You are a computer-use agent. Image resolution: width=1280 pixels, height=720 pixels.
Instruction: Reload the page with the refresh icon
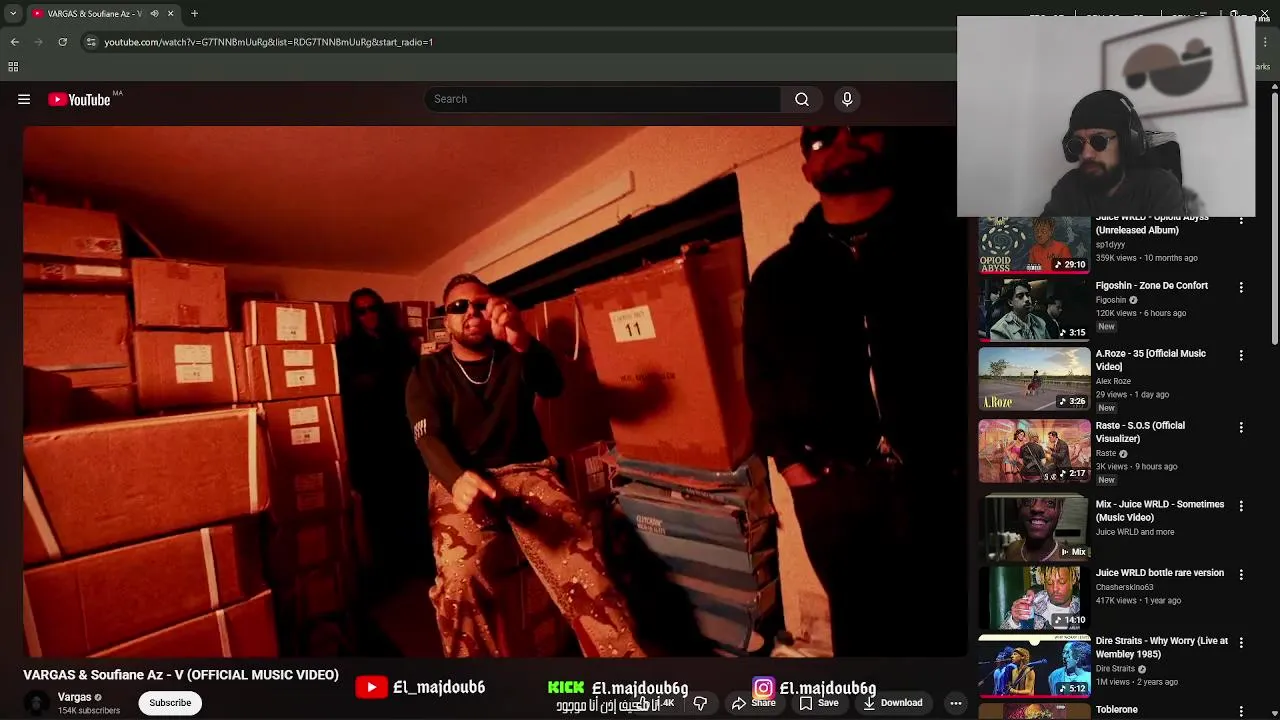click(x=62, y=42)
